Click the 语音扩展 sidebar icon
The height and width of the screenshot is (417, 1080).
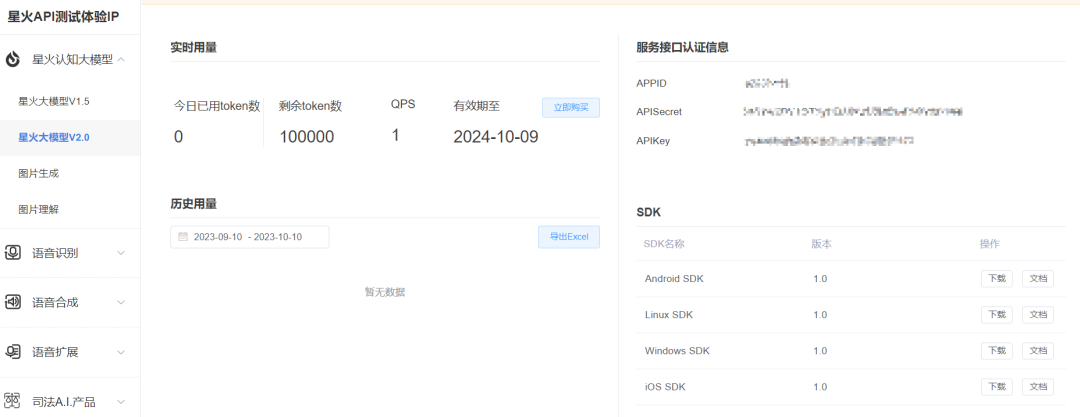13,352
